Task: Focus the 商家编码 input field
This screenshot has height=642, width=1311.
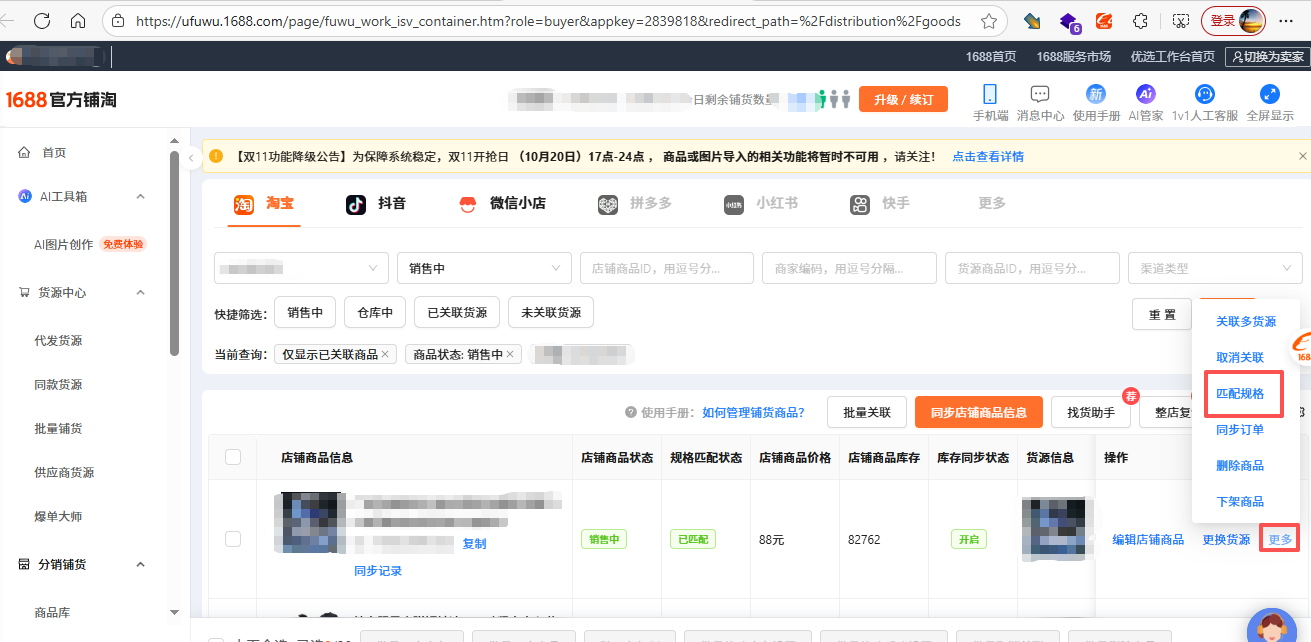Action: 849,268
